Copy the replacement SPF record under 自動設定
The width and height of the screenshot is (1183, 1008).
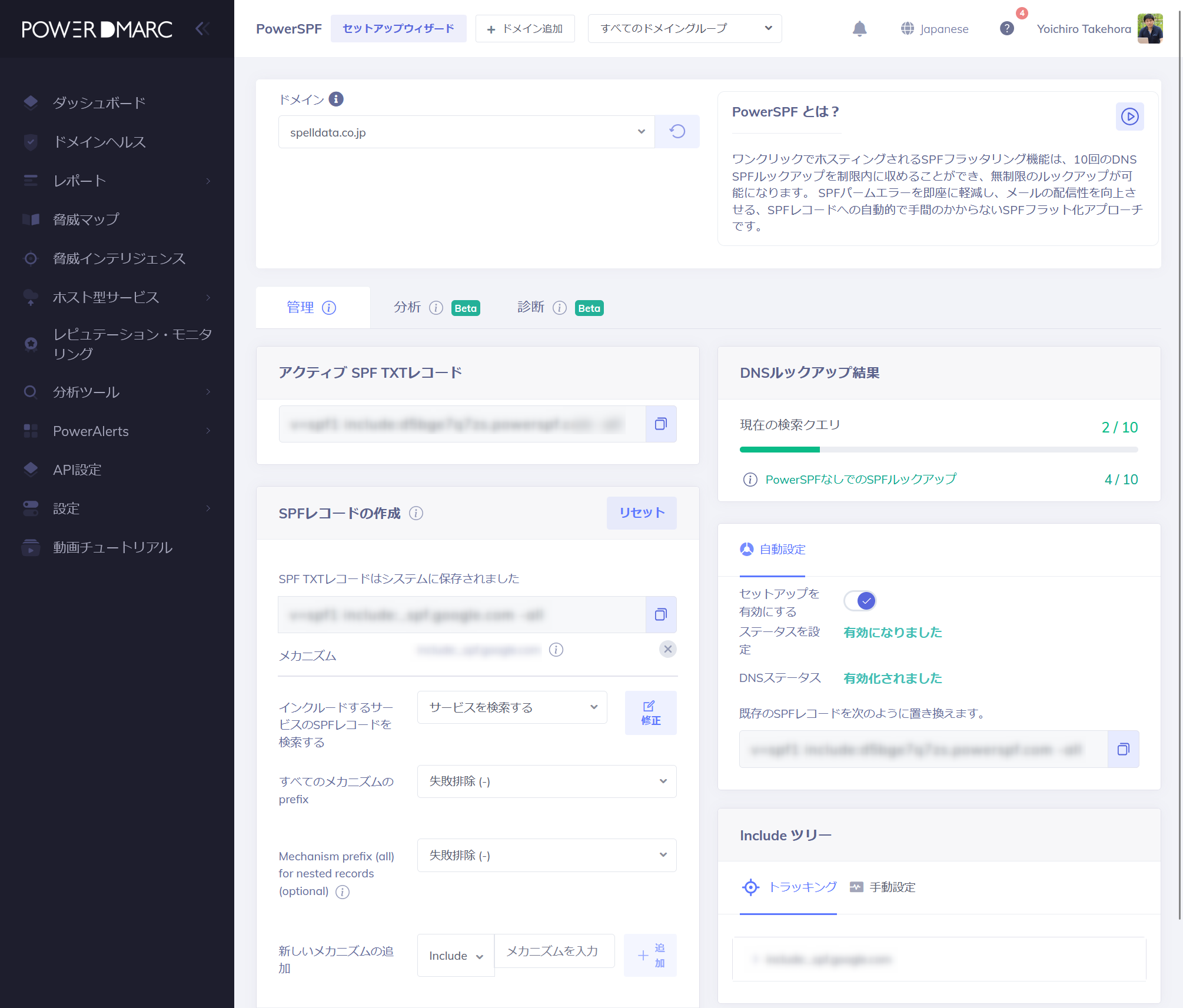click(x=1124, y=749)
